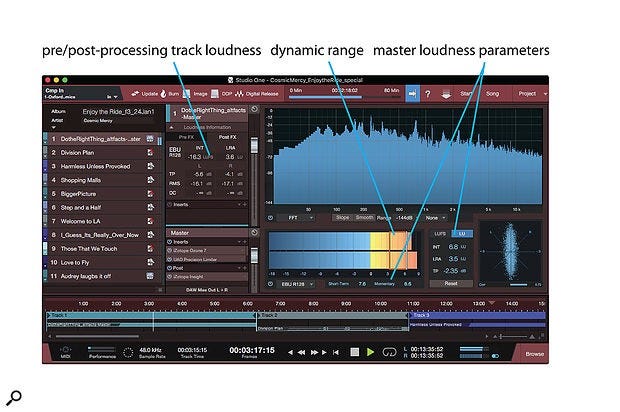The image size is (620, 412).
Task: Expand album metadata arrow under Artist
Action: (54, 128)
